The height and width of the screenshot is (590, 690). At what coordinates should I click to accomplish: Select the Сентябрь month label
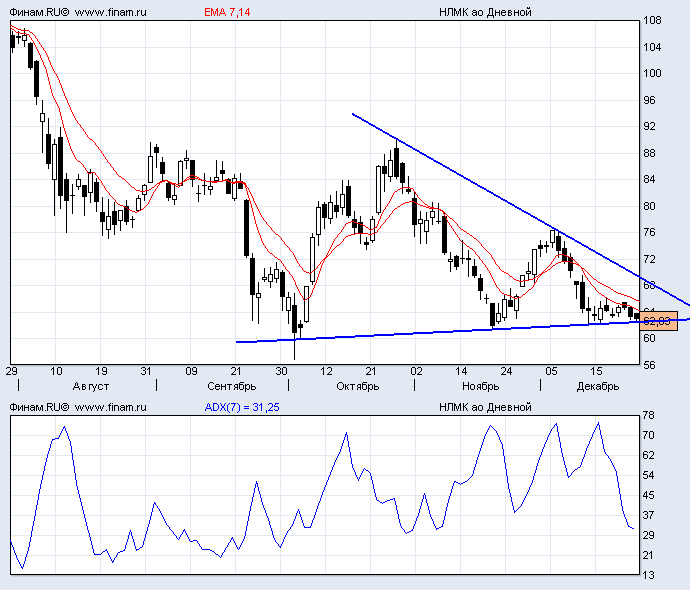pos(231,386)
